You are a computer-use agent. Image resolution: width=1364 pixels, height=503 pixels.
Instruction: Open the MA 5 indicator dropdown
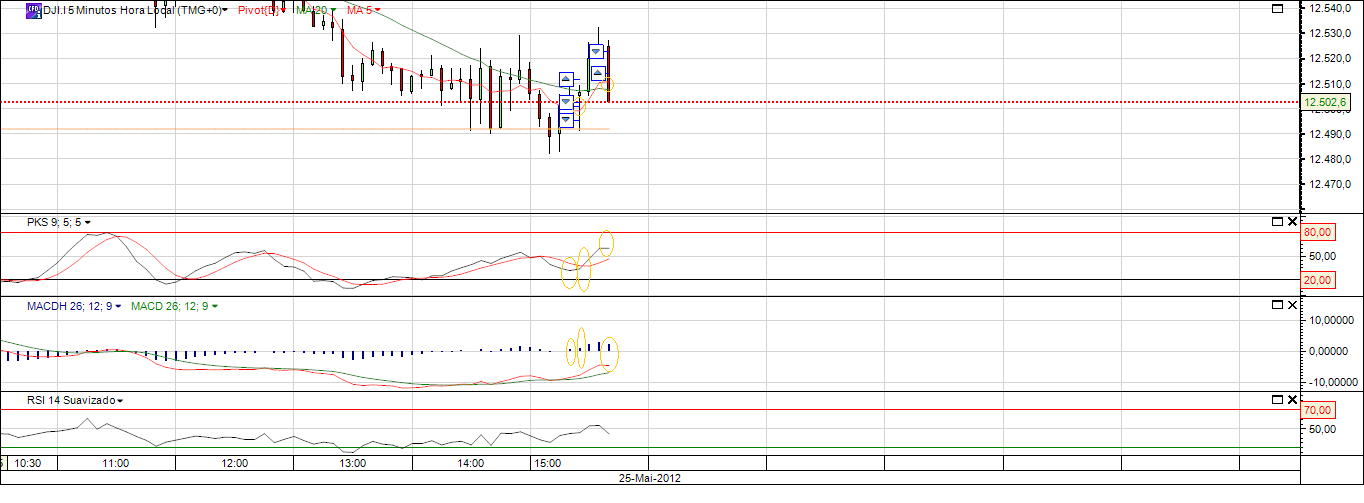[x=379, y=9]
